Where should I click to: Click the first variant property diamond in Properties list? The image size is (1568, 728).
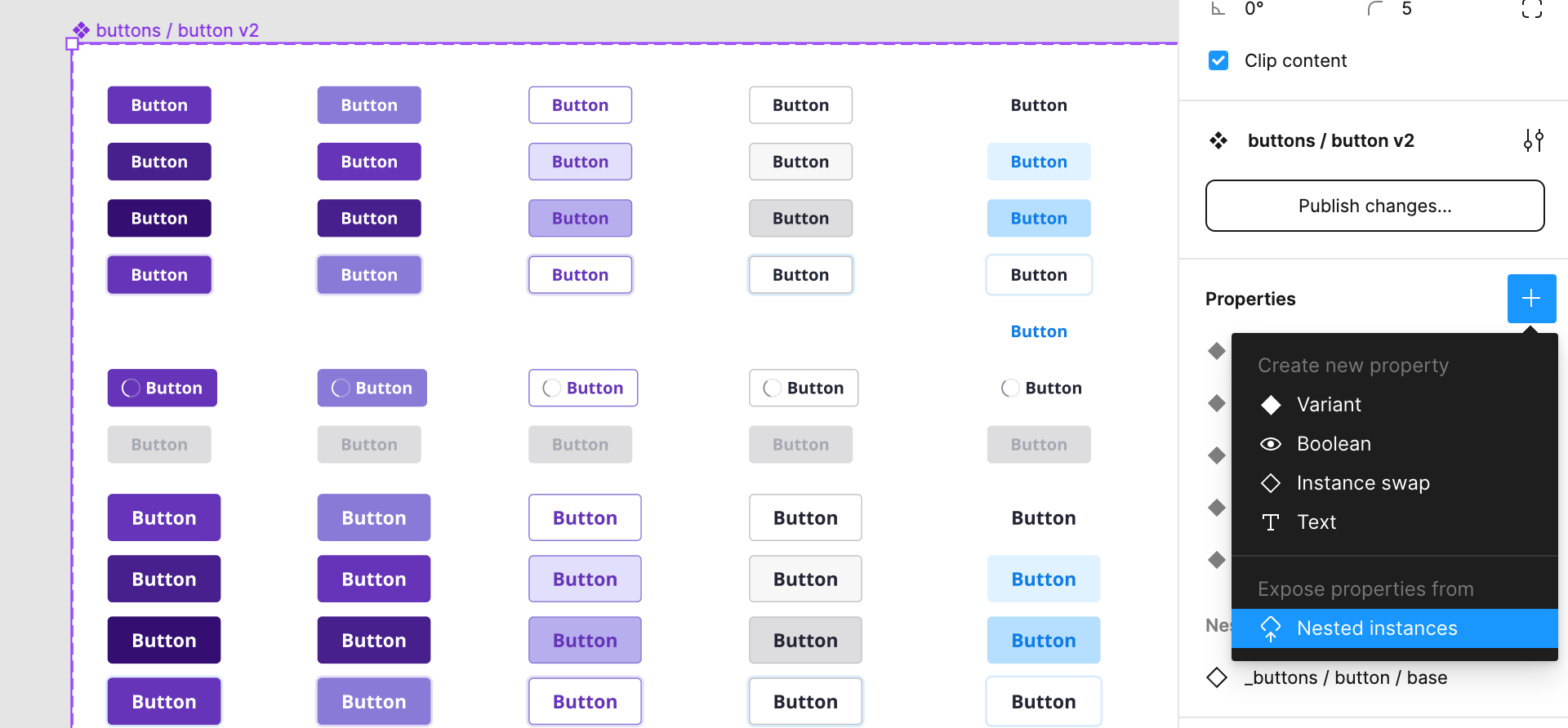point(1217,351)
